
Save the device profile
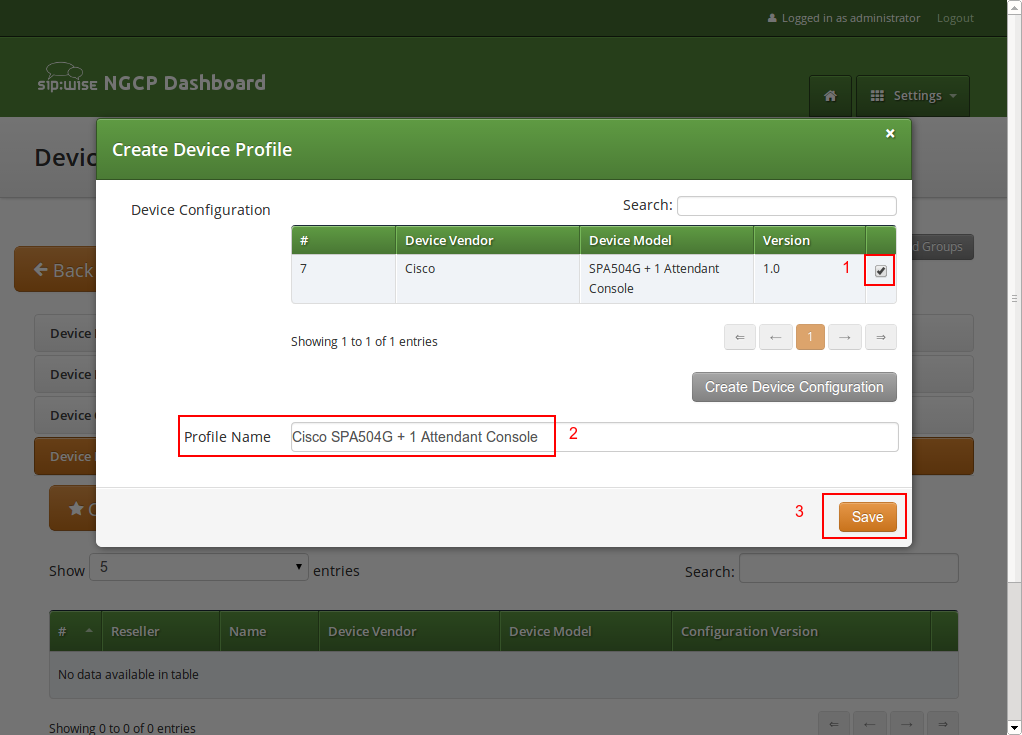point(867,517)
